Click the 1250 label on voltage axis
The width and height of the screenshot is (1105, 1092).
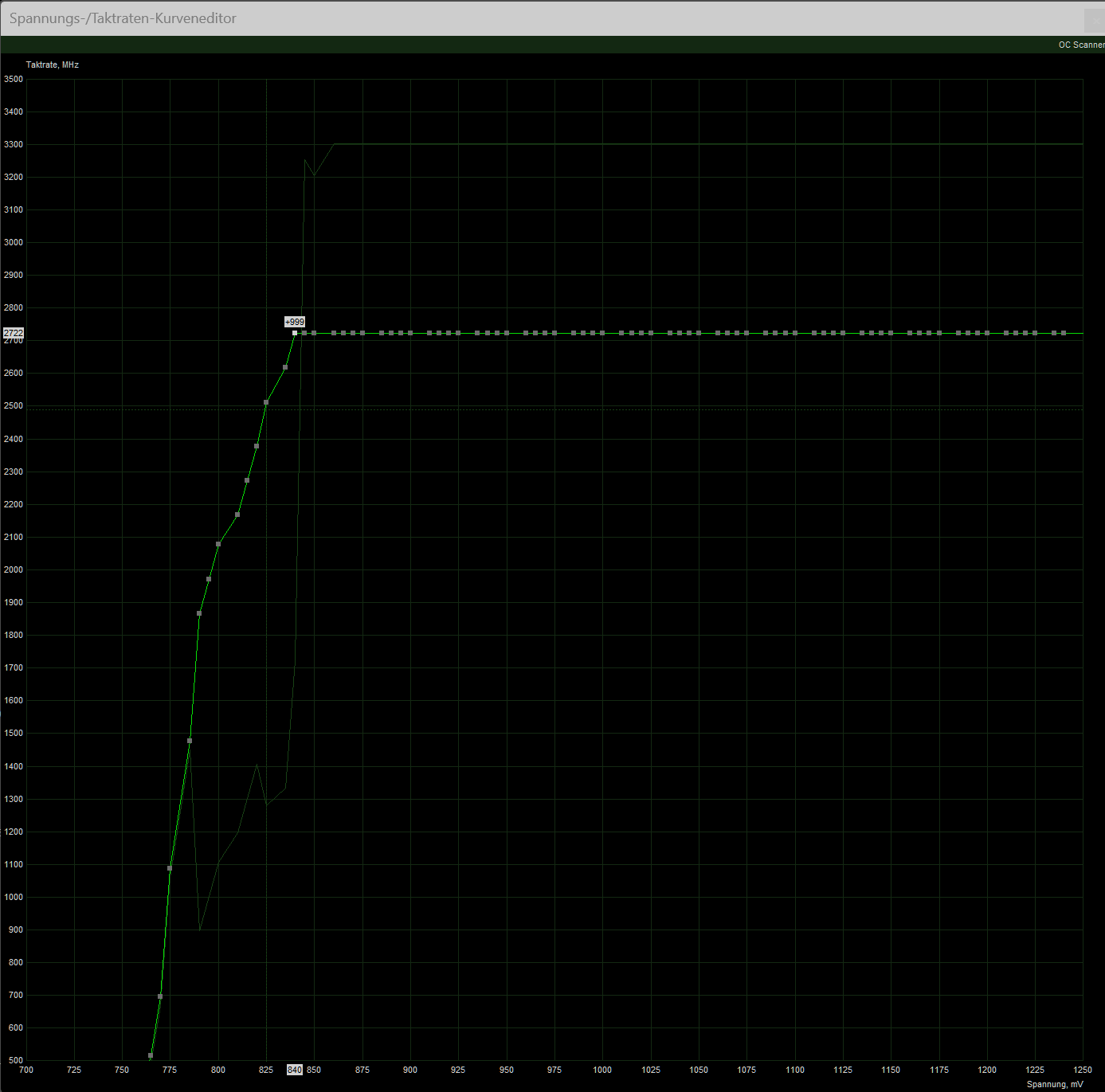[x=1083, y=1070]
